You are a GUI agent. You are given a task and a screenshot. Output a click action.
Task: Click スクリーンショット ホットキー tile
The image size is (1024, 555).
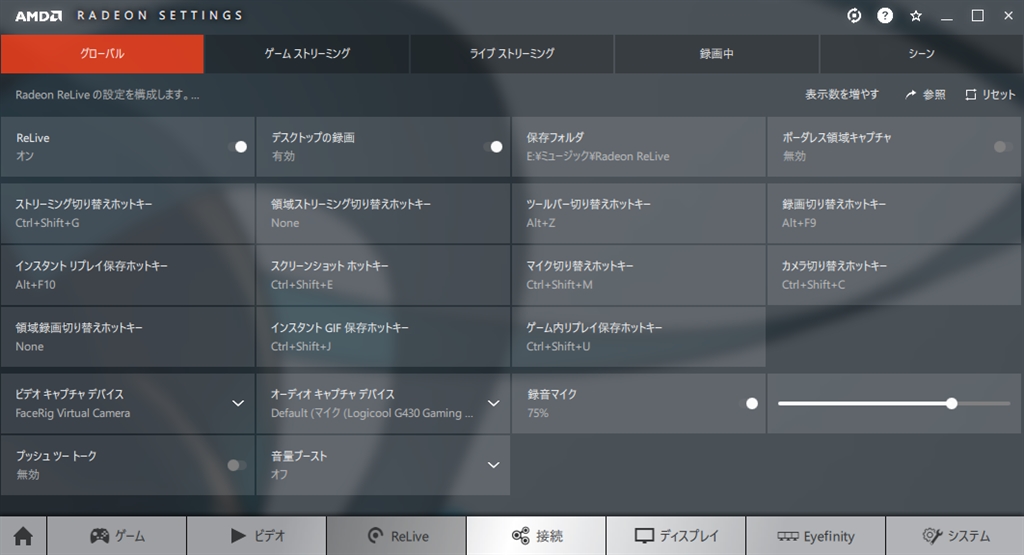coord(383,275)
